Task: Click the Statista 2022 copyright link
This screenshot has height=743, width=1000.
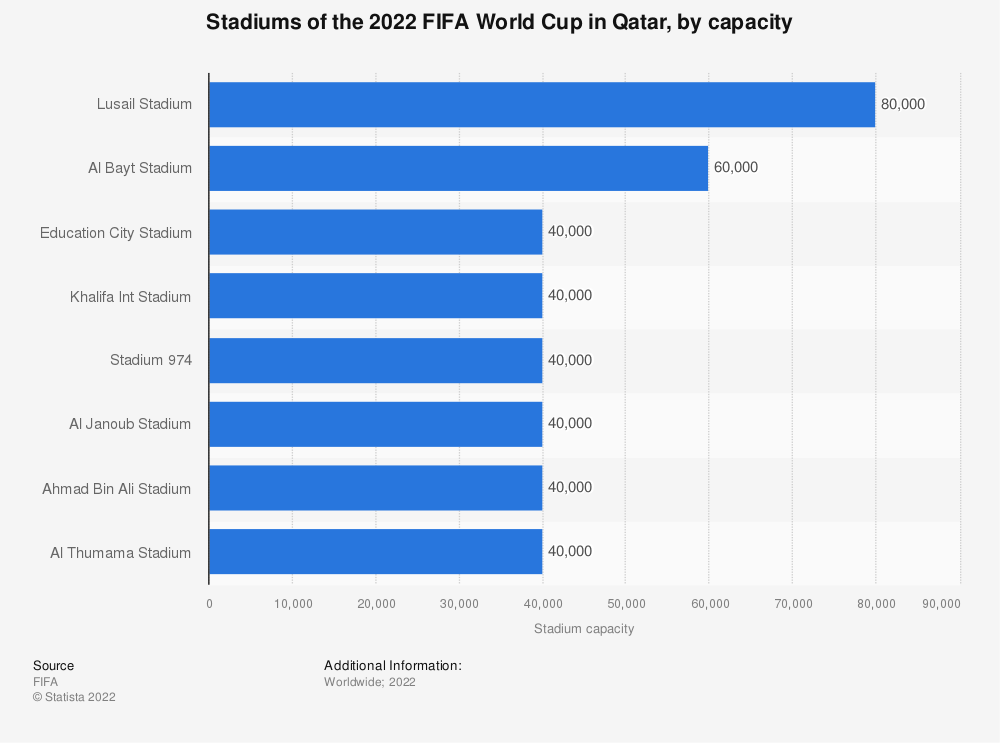Action: tap(74, 697)
